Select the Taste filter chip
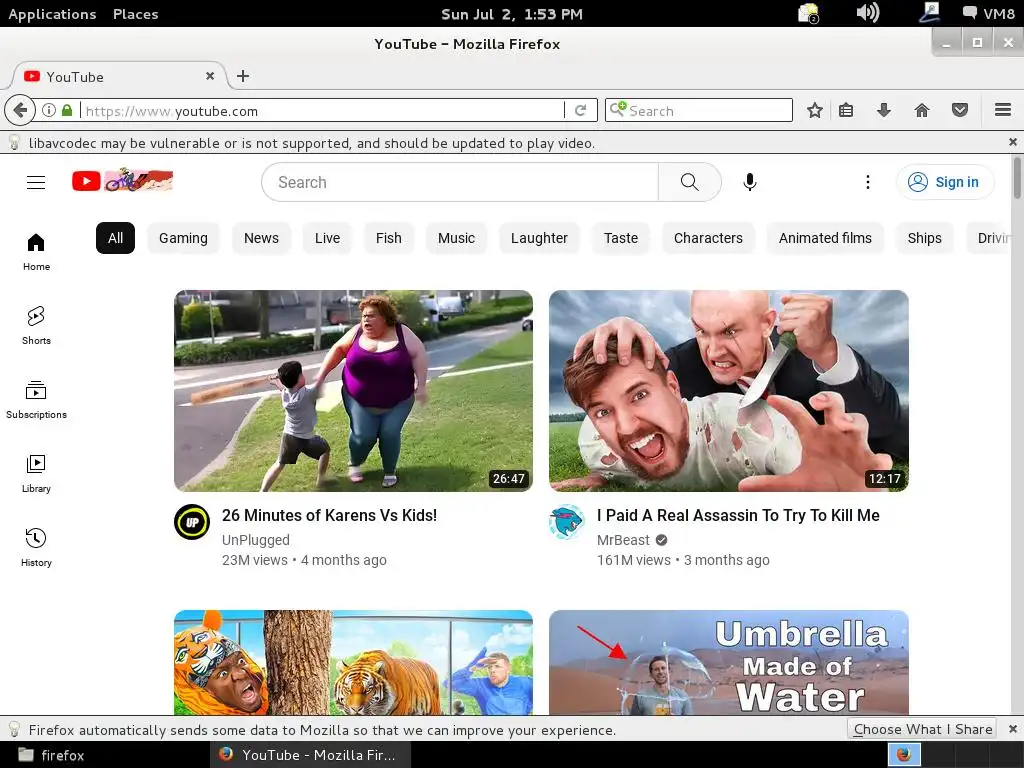 click(620, 238)
